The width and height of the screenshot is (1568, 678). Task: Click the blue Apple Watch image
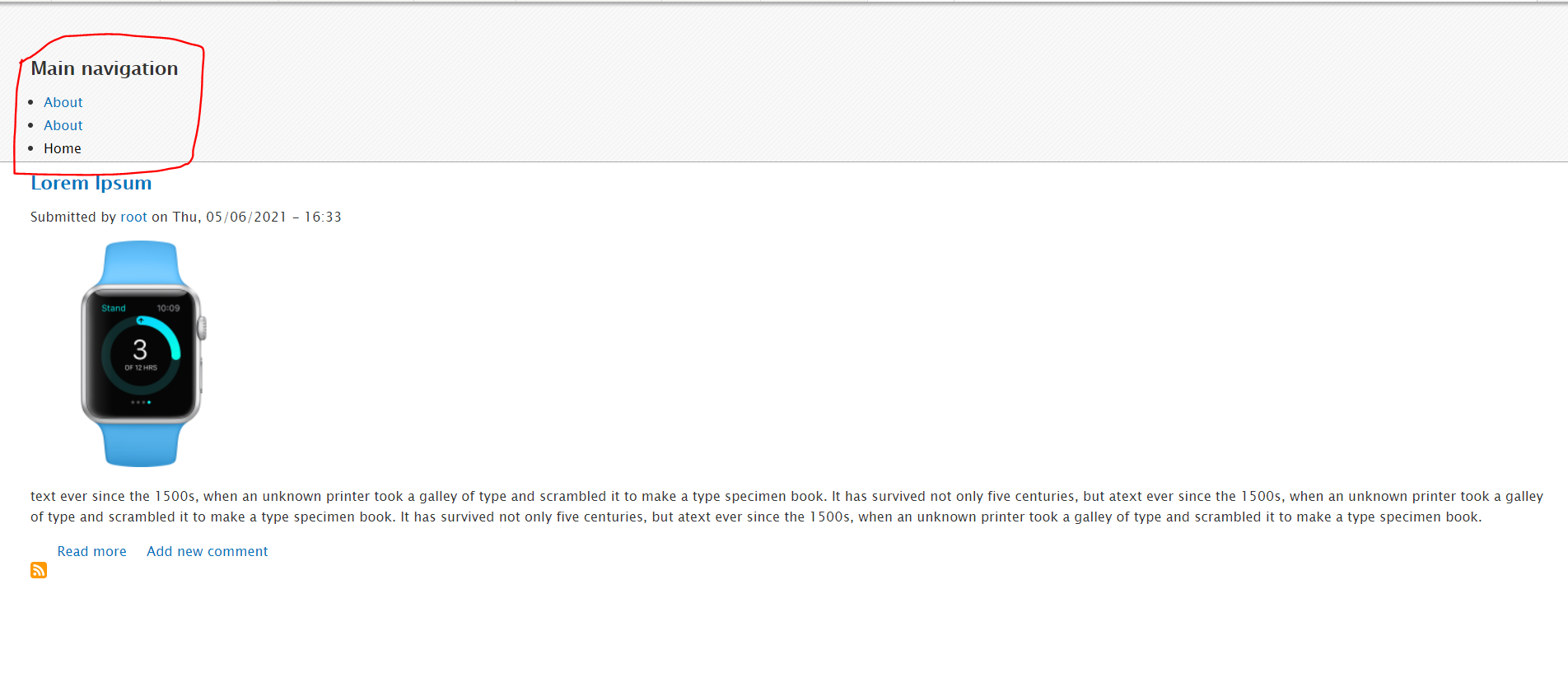click(142, 354)
